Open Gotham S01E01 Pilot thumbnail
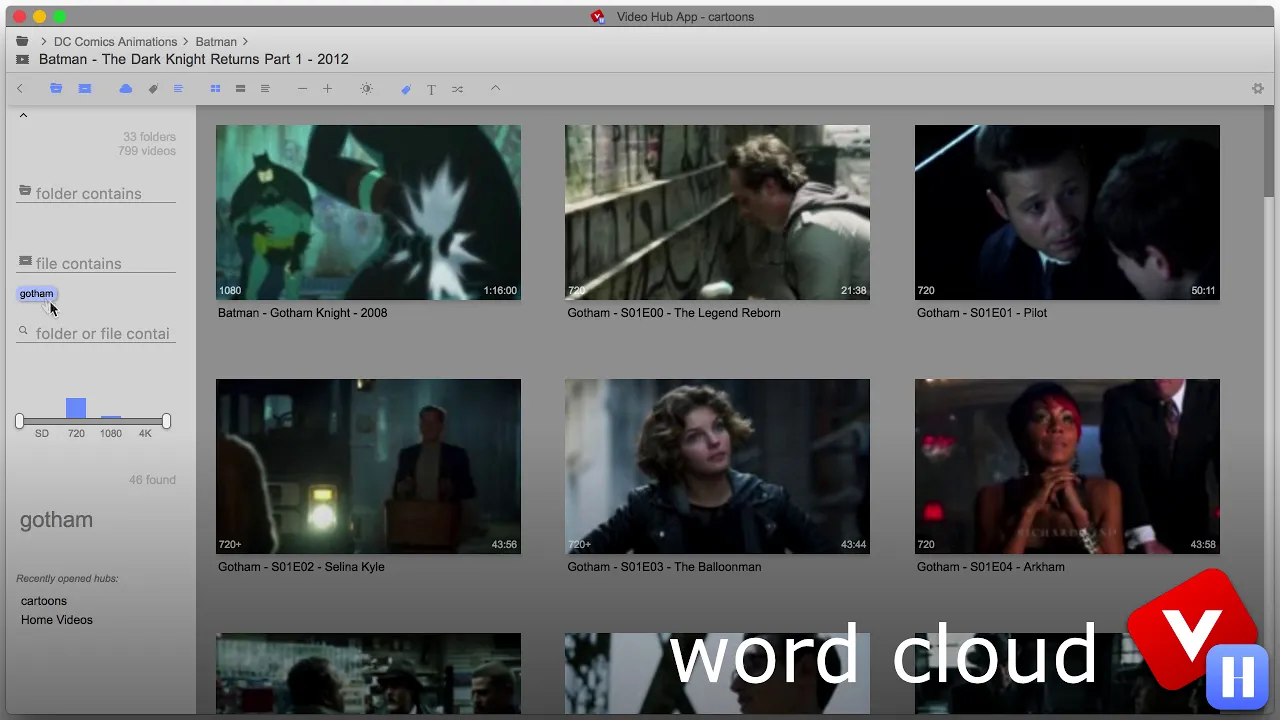 coord(1067,212)
